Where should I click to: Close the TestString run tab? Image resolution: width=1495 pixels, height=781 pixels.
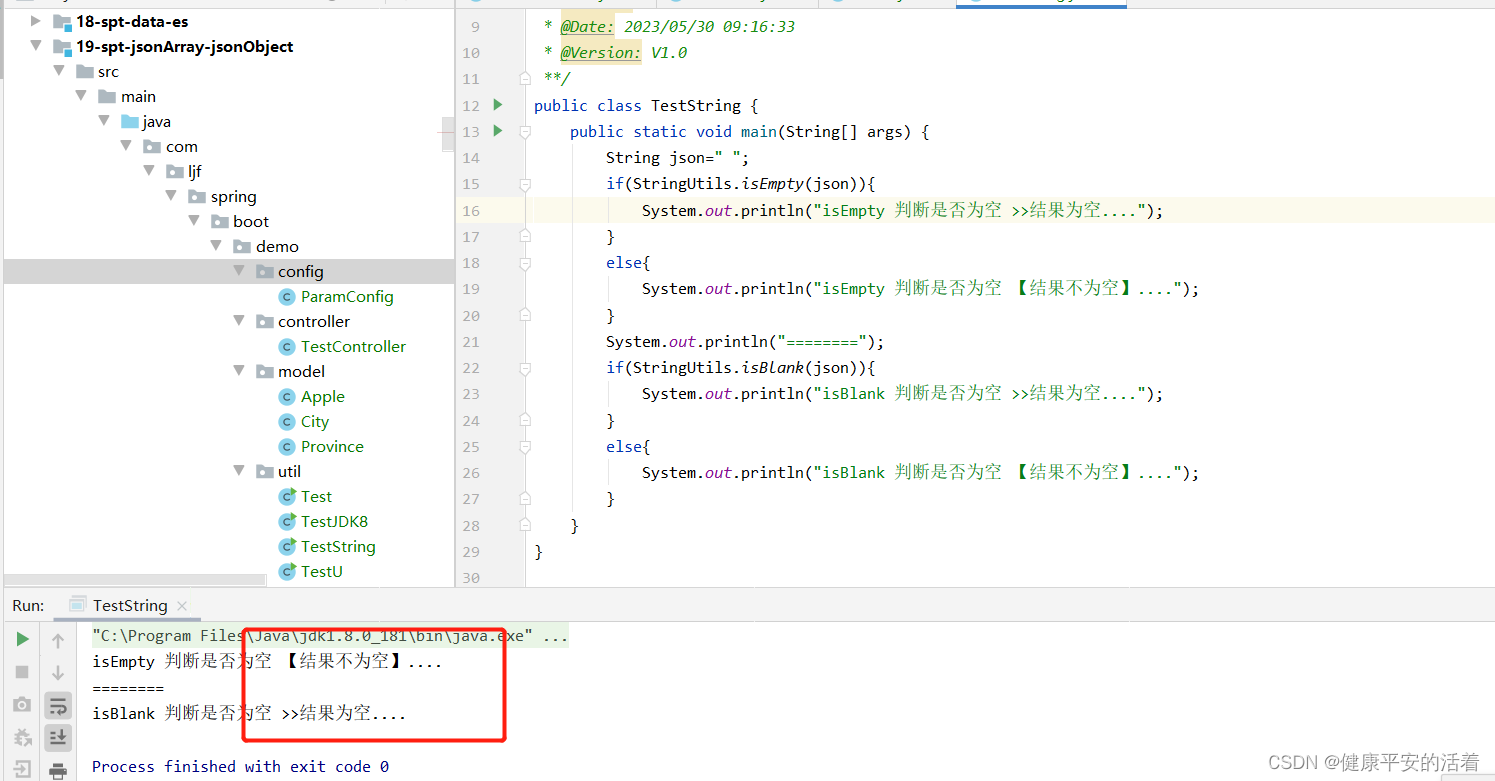(x=182, y=605)
